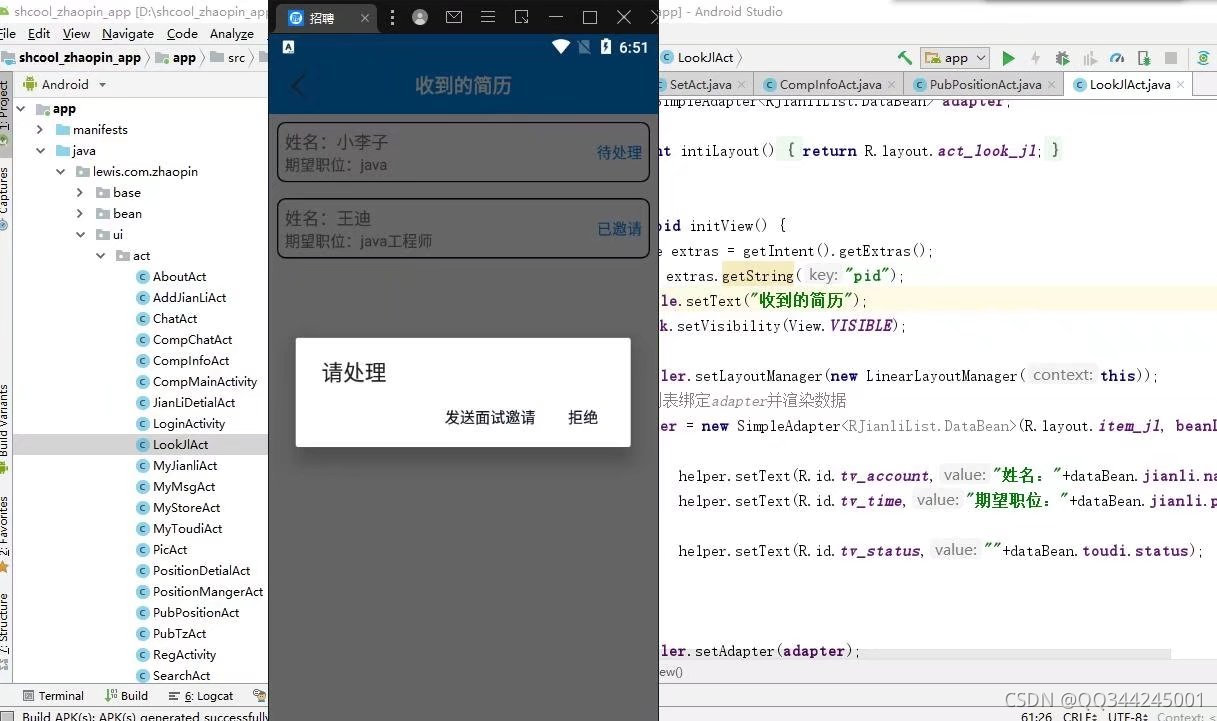The width and height of the screenshot is (1217, 721).
Task: Click the user avatar icon in emulator title bar
Action: pos(420,18)
